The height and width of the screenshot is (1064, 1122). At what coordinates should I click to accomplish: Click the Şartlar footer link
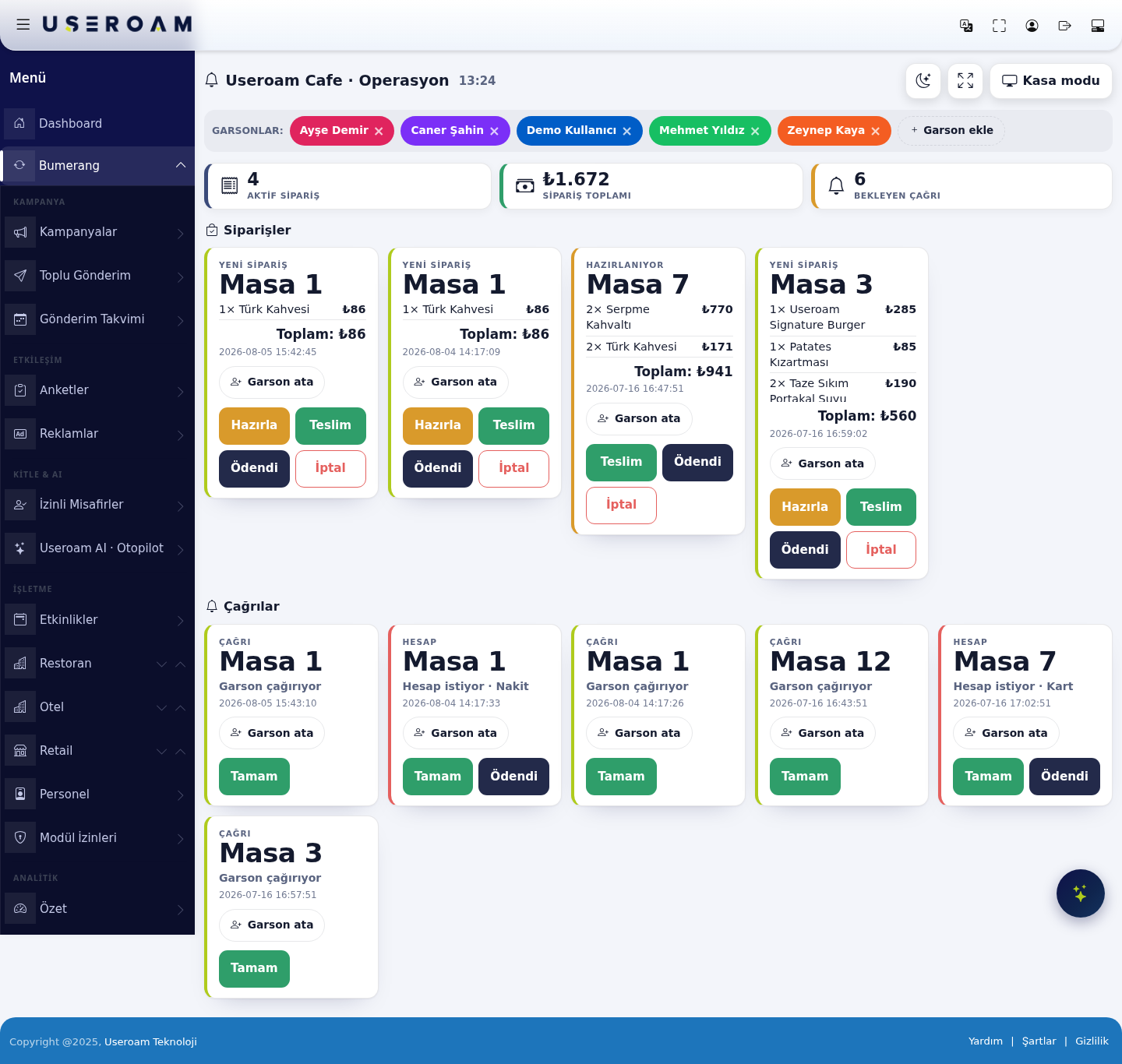[x=1039, y=1041]
